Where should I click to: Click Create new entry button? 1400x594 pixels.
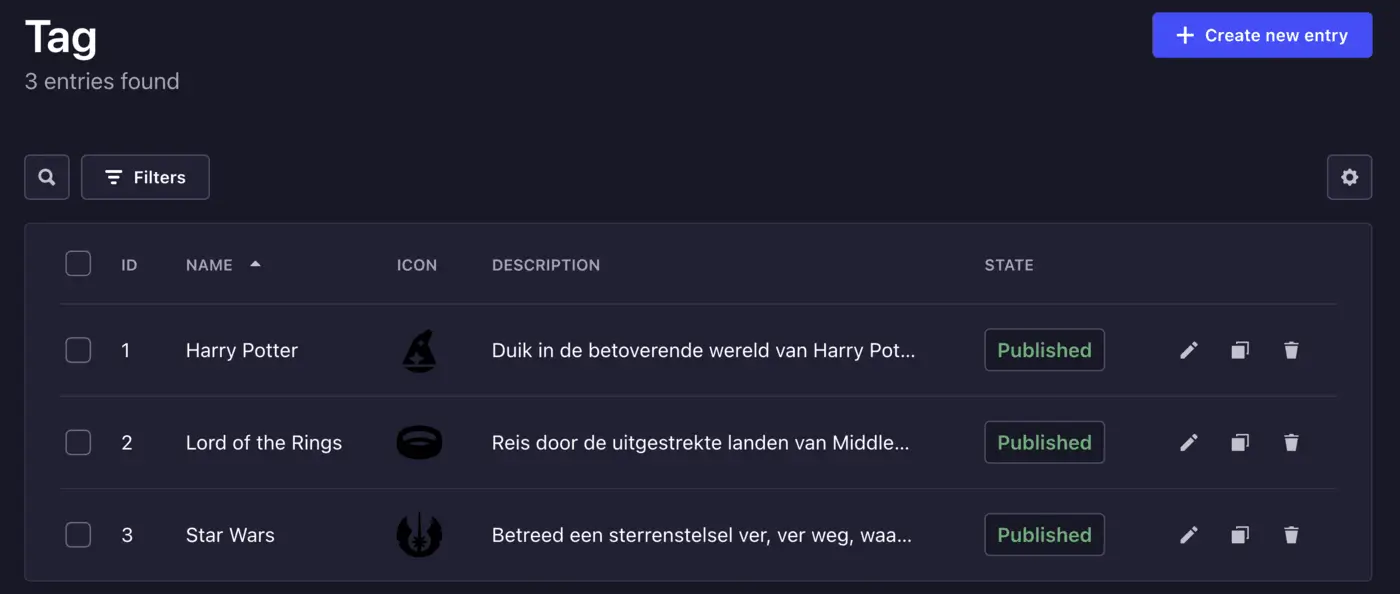click(x=1262, y=35)
